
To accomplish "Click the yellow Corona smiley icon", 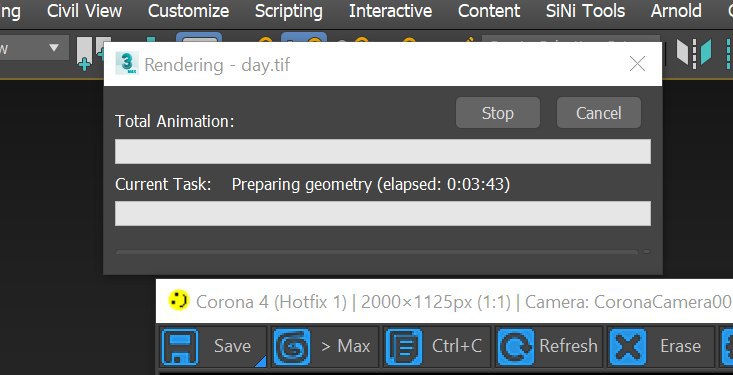I will pos(178,300).
